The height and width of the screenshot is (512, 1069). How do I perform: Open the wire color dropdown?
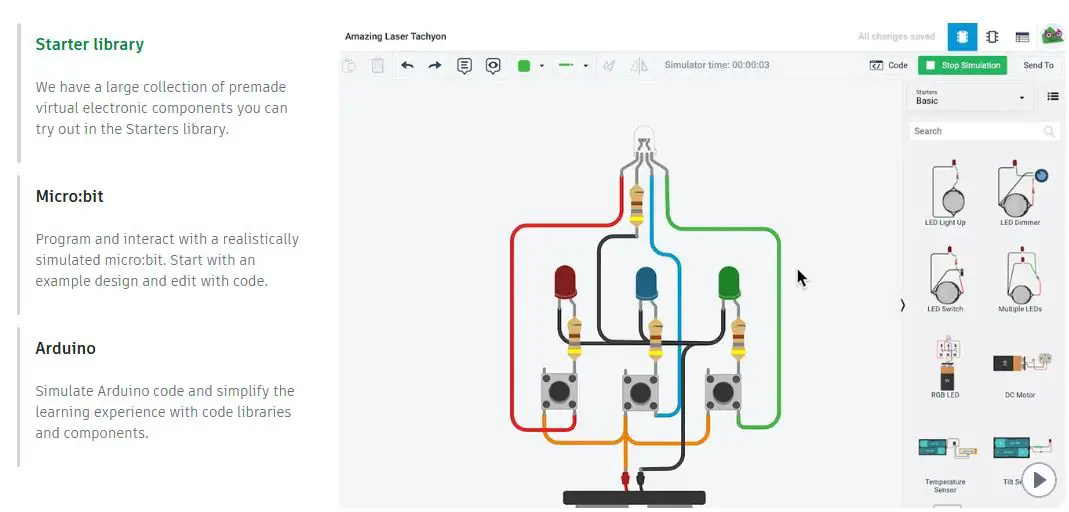coord(542,66)
